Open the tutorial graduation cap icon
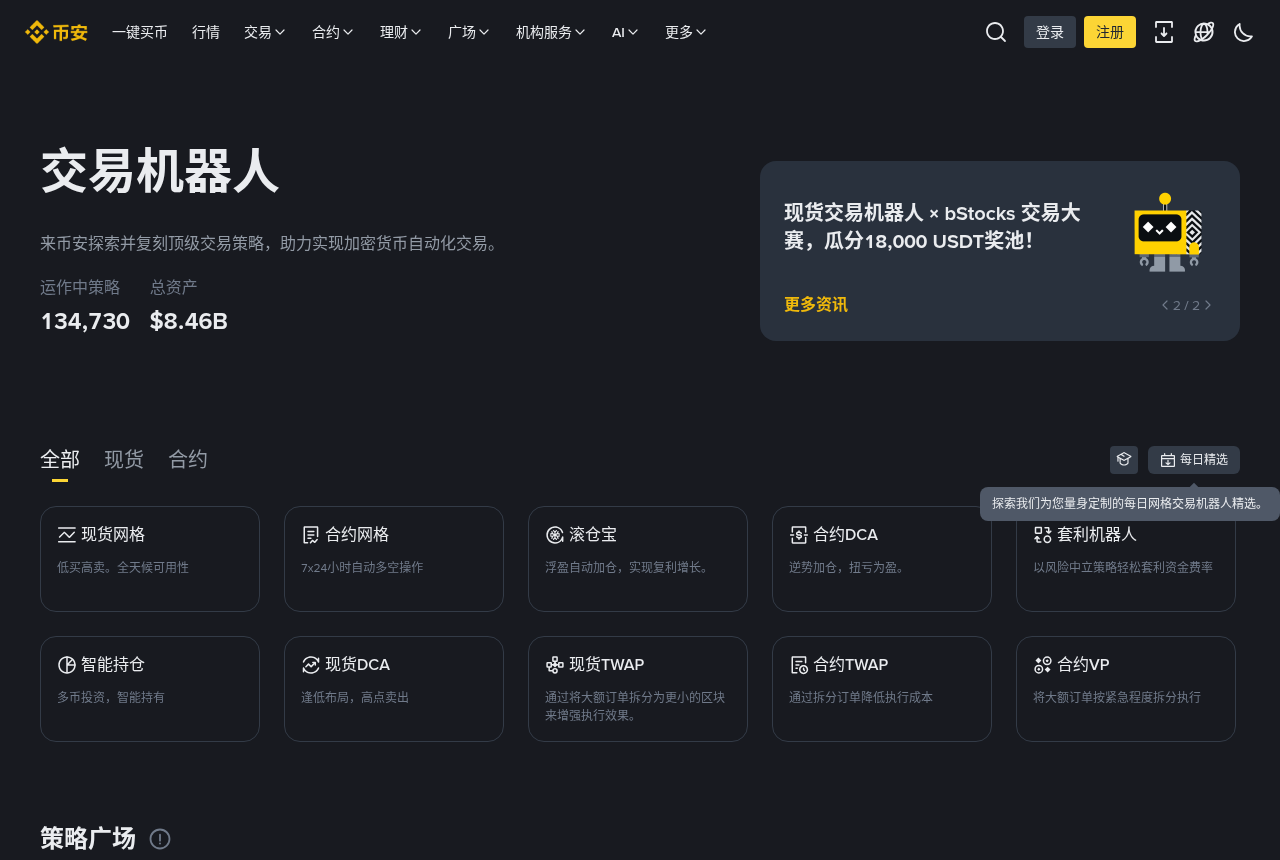 click(x=1124, y=460)
